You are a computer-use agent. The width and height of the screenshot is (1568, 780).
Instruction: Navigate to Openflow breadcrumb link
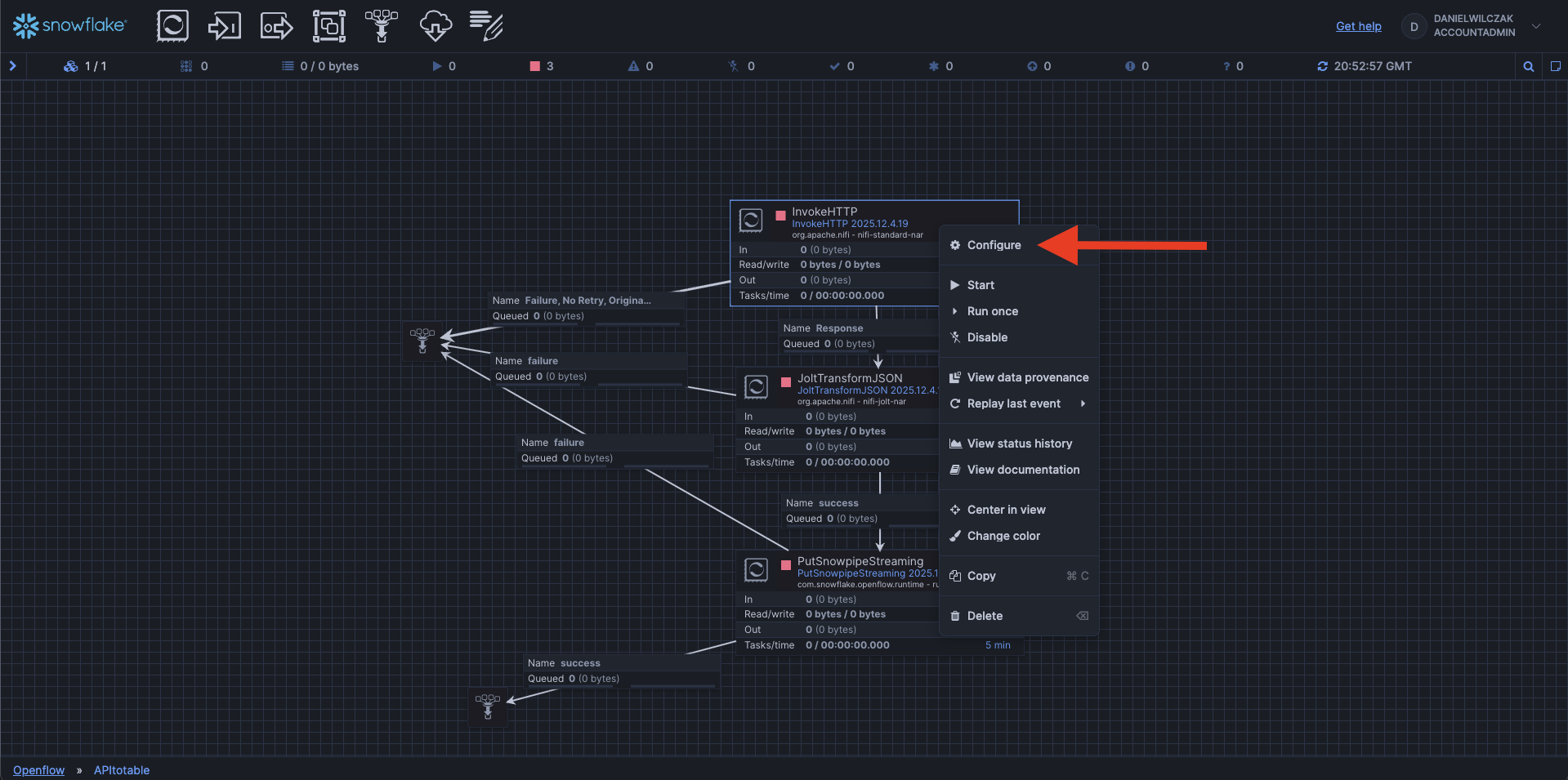38,770
